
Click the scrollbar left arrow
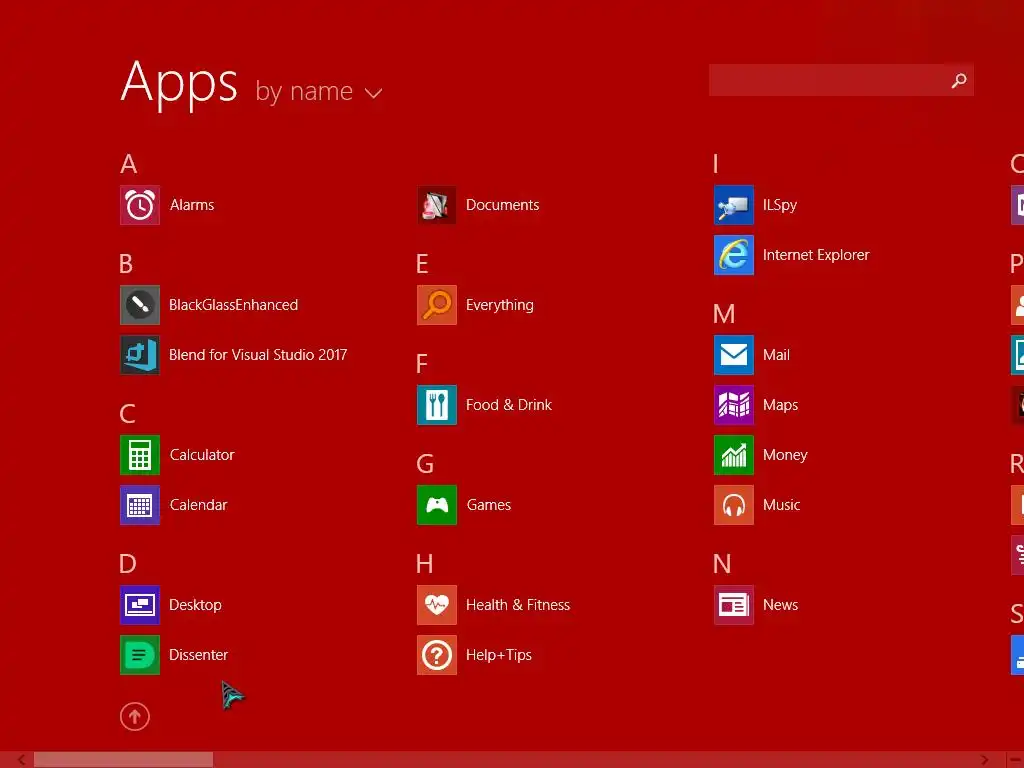(x=21, y=760)
